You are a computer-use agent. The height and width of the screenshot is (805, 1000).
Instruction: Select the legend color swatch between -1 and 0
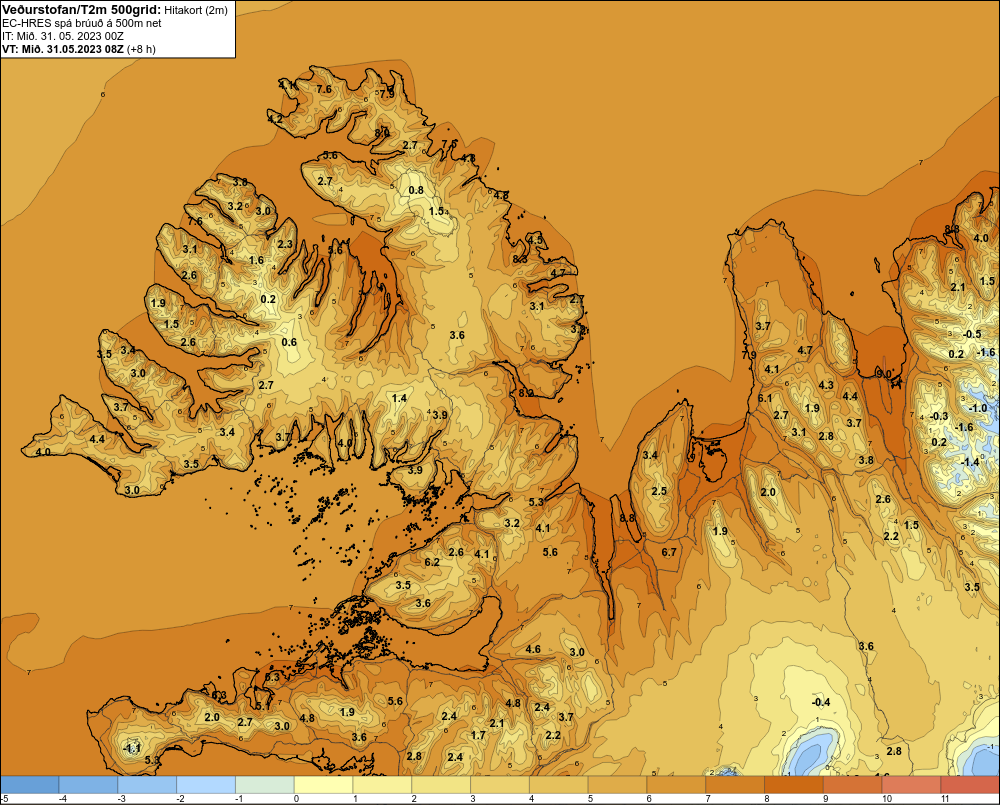pos(265,785)
